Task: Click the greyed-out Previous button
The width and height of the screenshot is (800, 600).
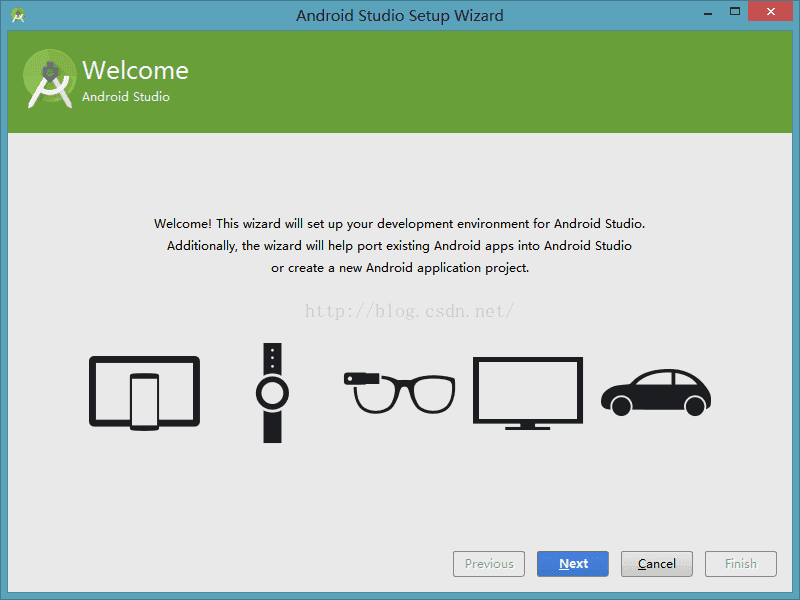Action: tap(489, 564)
